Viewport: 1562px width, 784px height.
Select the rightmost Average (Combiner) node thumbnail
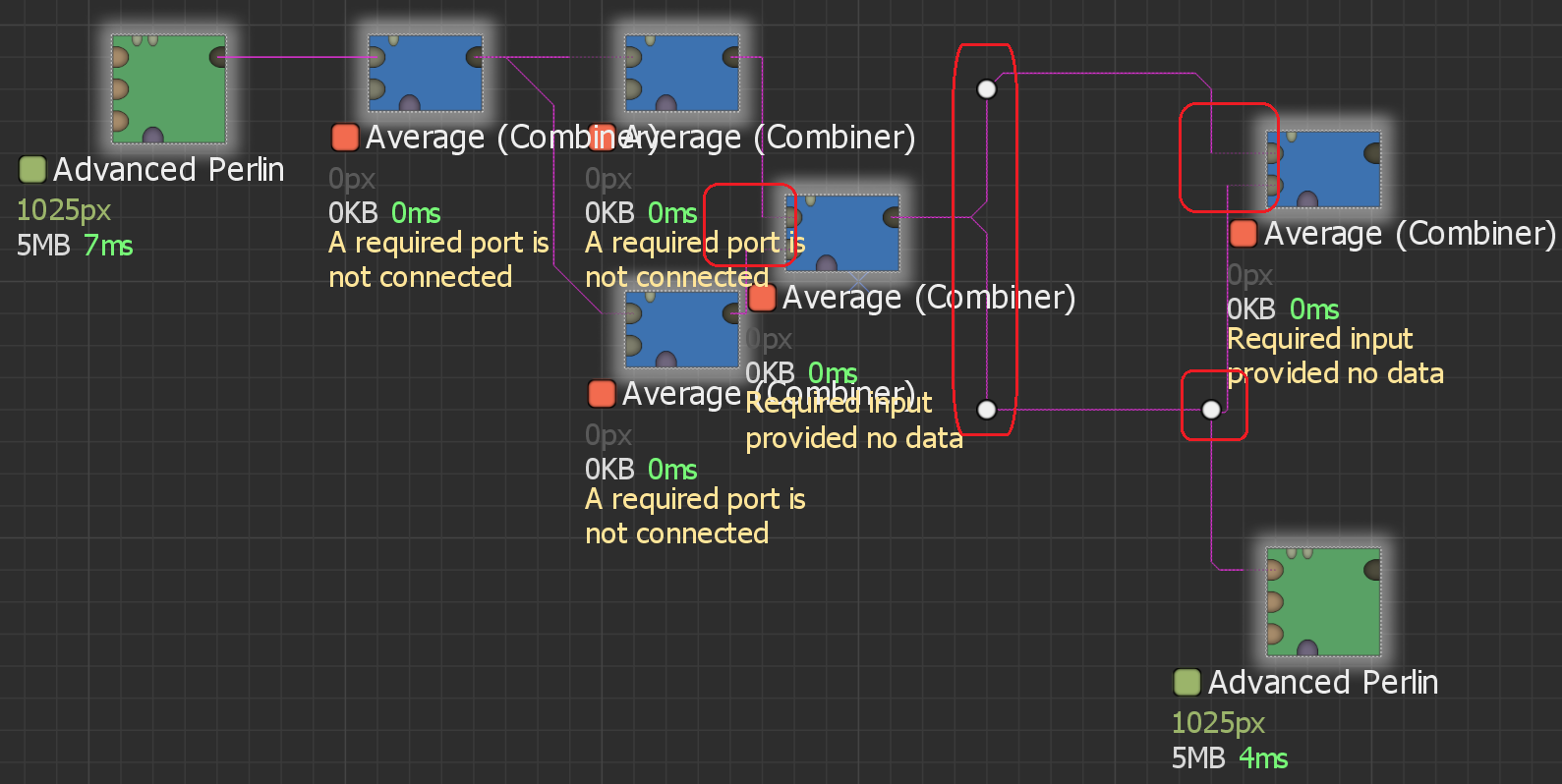(1322, 169)
